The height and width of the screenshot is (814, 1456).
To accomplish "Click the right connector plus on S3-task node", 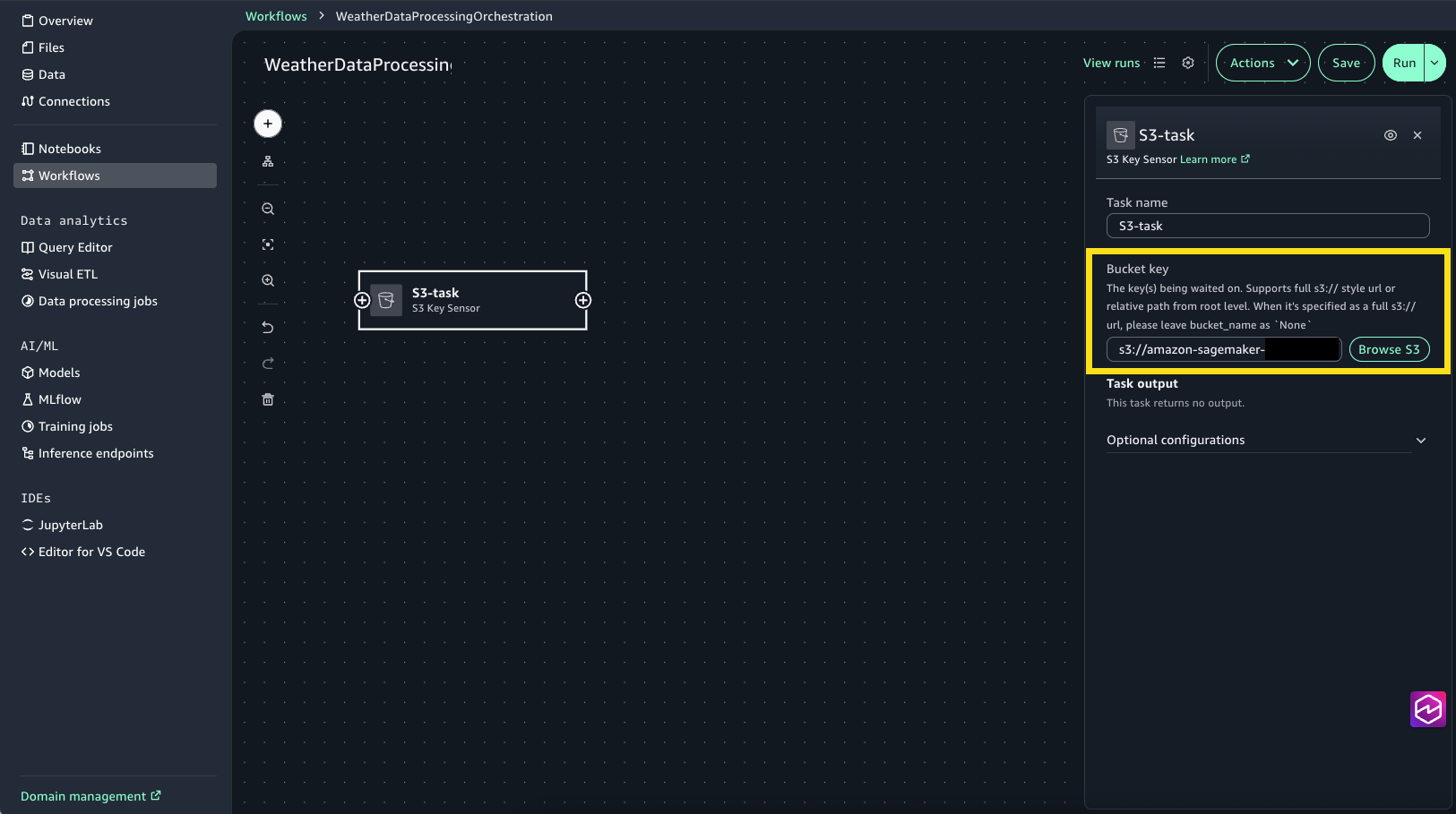I will (583, 301).
